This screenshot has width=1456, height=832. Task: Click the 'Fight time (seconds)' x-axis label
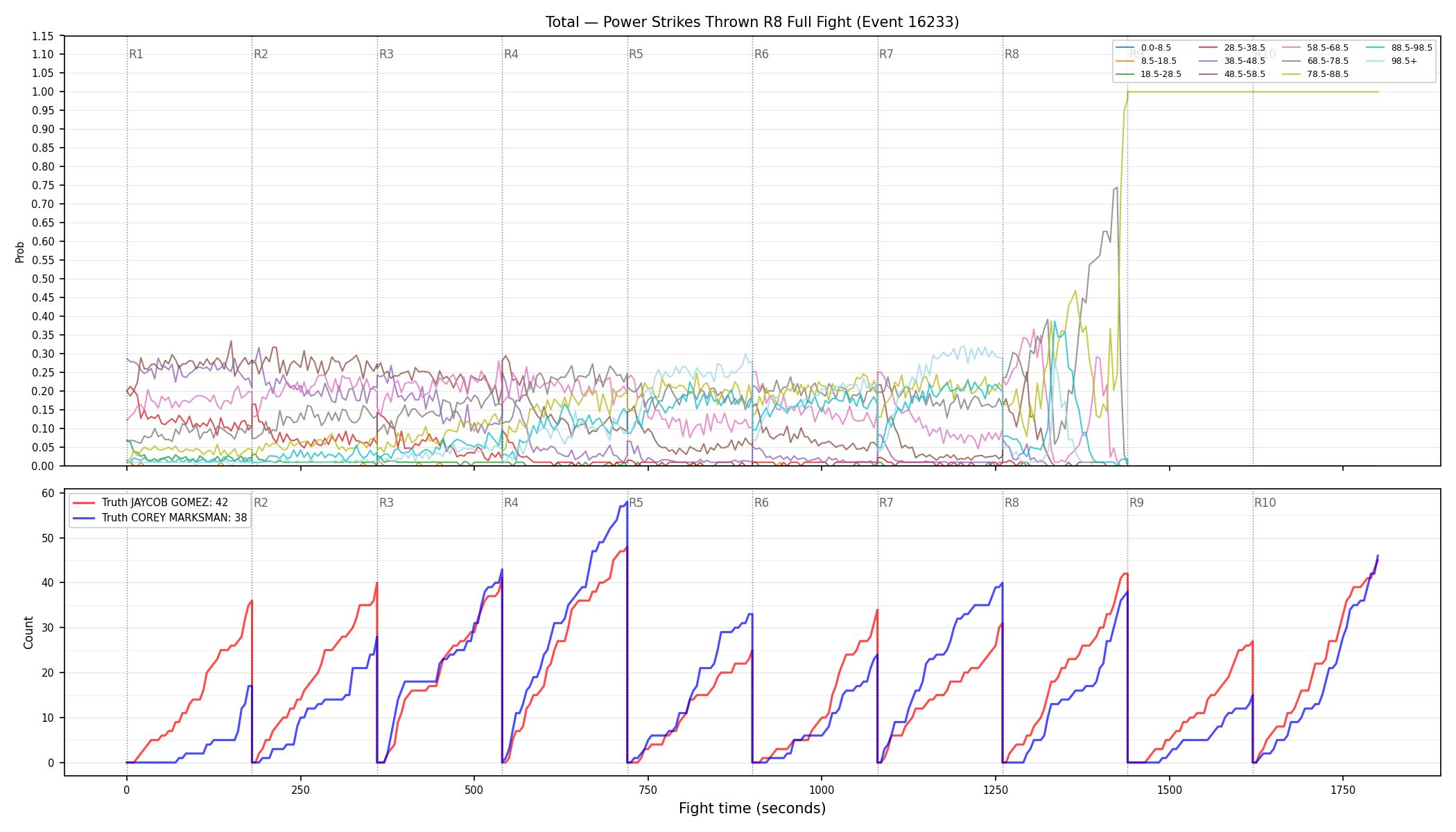tap(752, 808)
